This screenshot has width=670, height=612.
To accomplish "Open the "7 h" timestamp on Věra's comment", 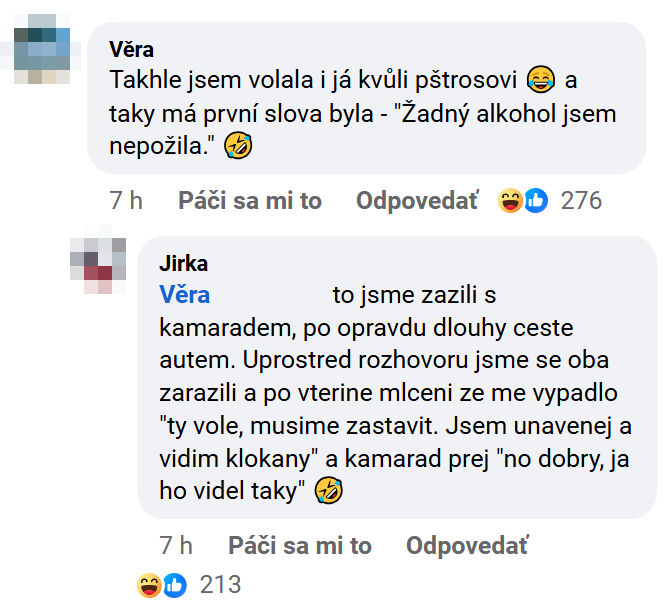I will pyautogui.click(x=126, y=201).
